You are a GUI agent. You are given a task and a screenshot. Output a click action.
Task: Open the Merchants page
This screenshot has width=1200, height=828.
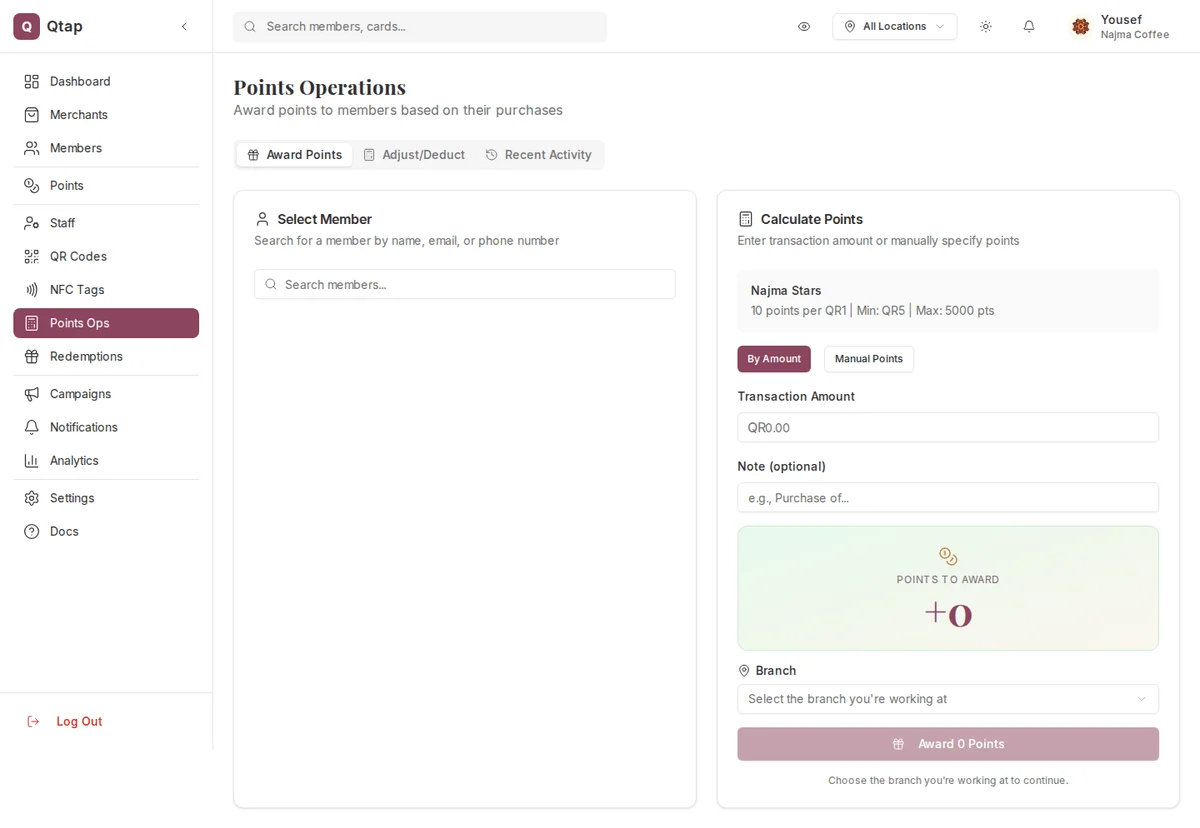(106, 115)
